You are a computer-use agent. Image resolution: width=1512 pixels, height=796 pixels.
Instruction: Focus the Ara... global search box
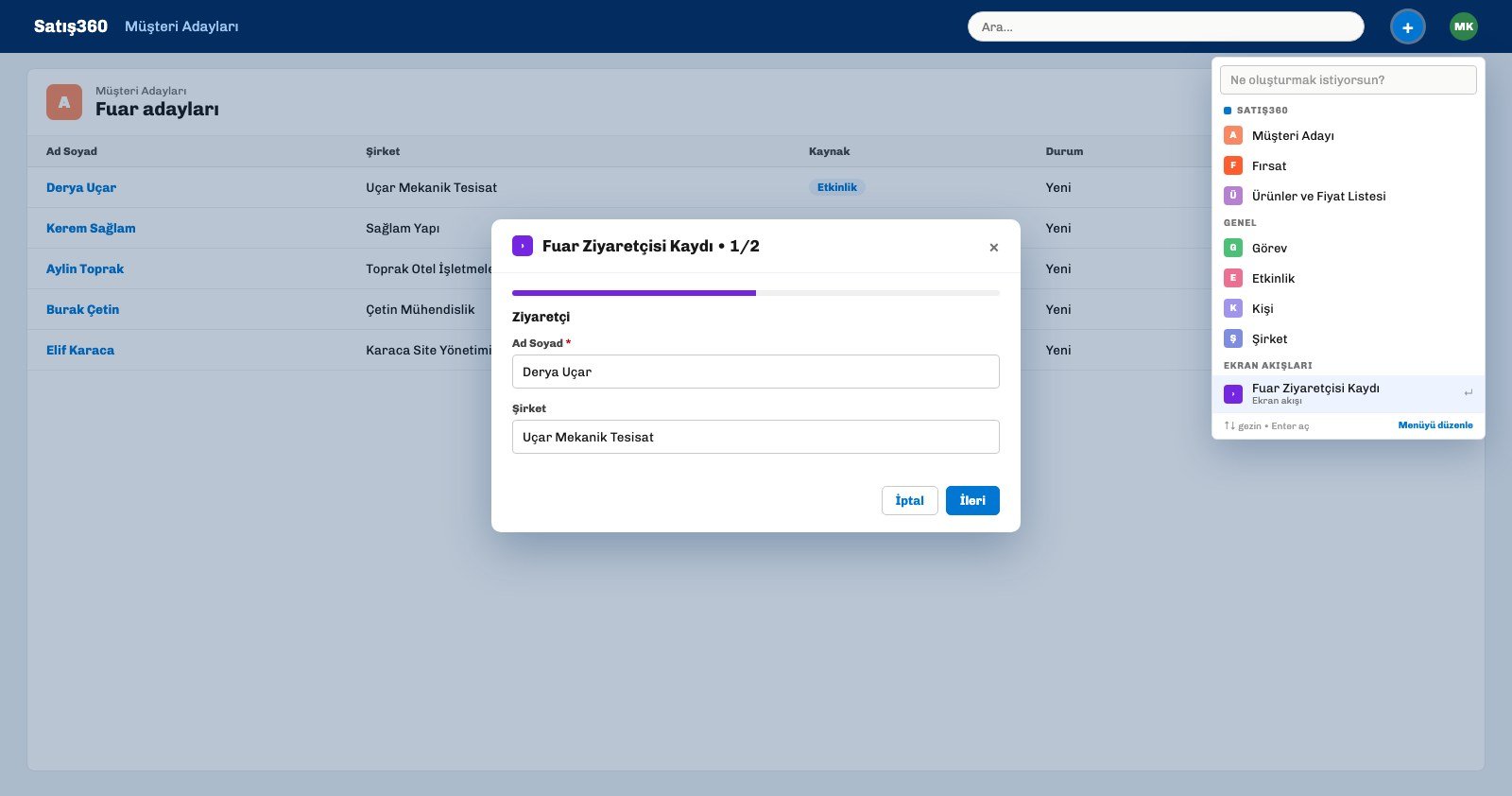(1165, 26)
